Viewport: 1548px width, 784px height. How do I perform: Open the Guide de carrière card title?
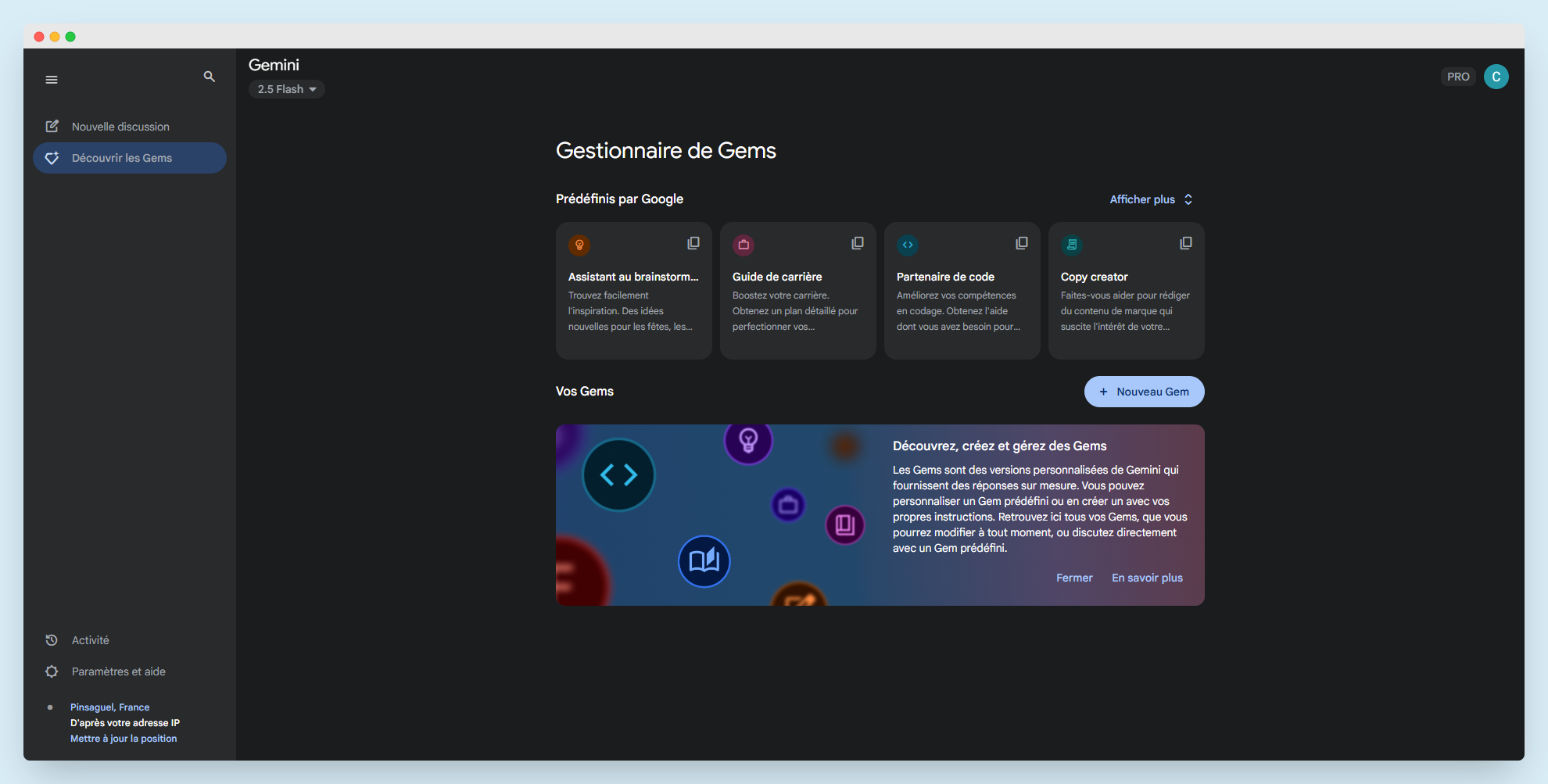click(x=777, y=277)
